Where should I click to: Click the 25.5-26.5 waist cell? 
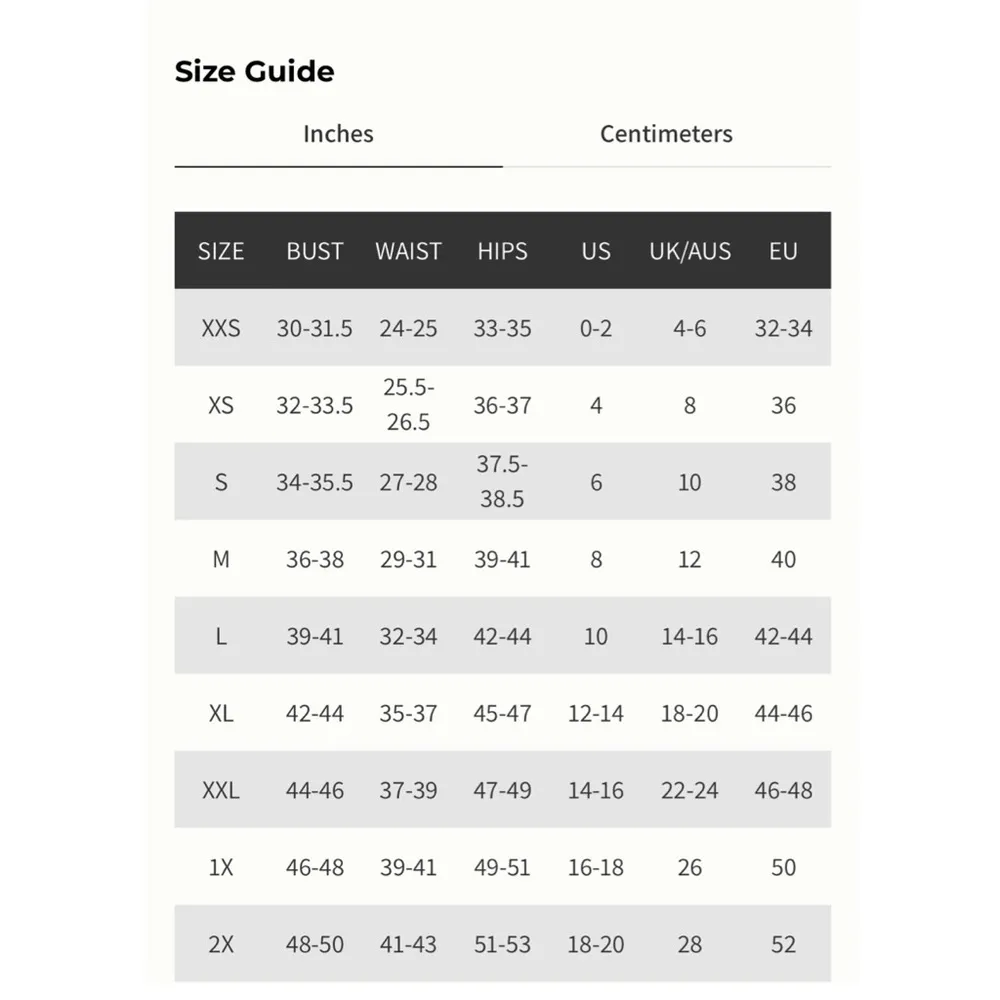click(x=408, y=405)
